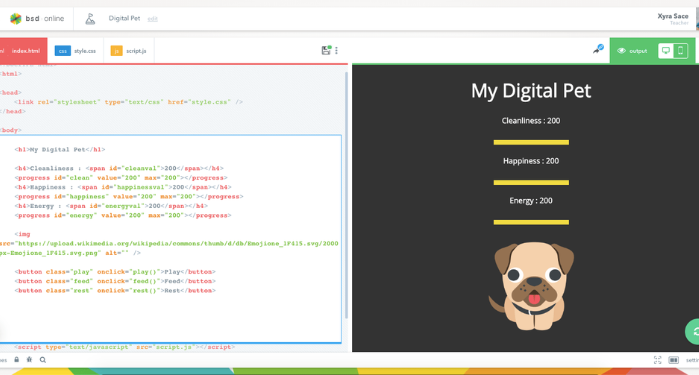Toggle fullscreen with the expand icon

pos(658,360)
